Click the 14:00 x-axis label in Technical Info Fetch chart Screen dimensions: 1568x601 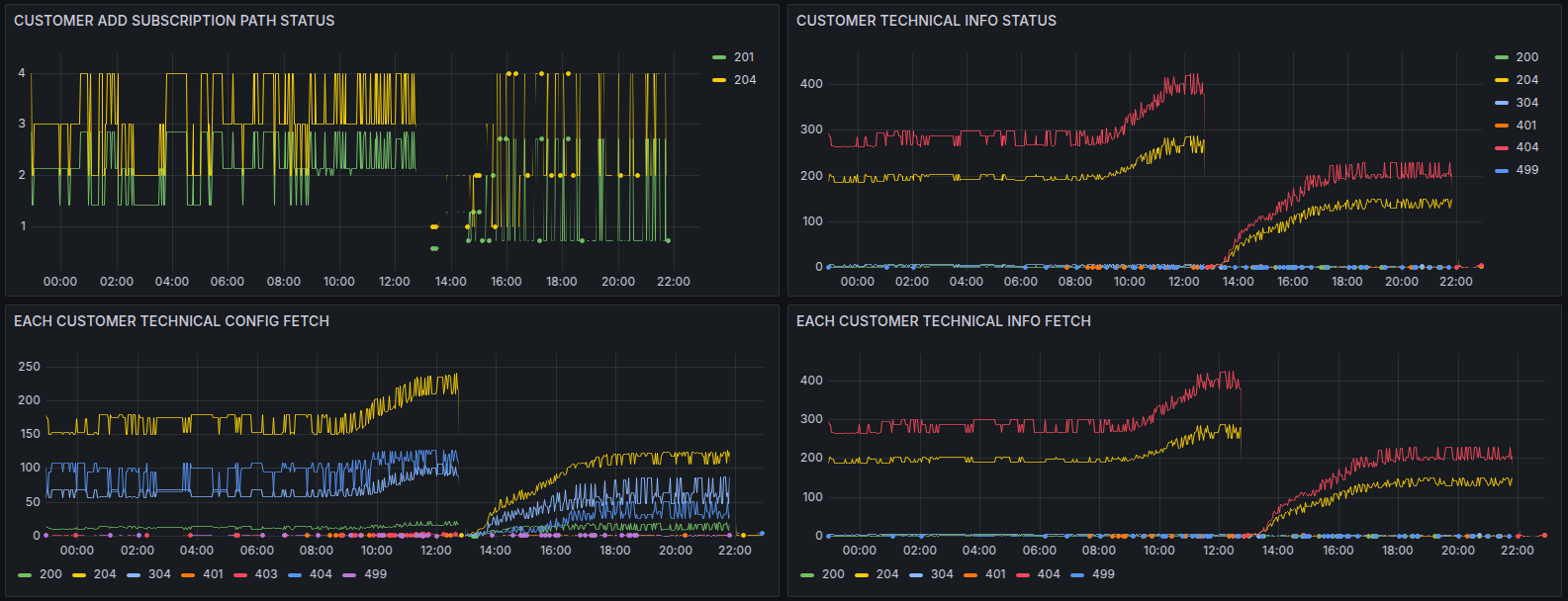point(1278,551)
